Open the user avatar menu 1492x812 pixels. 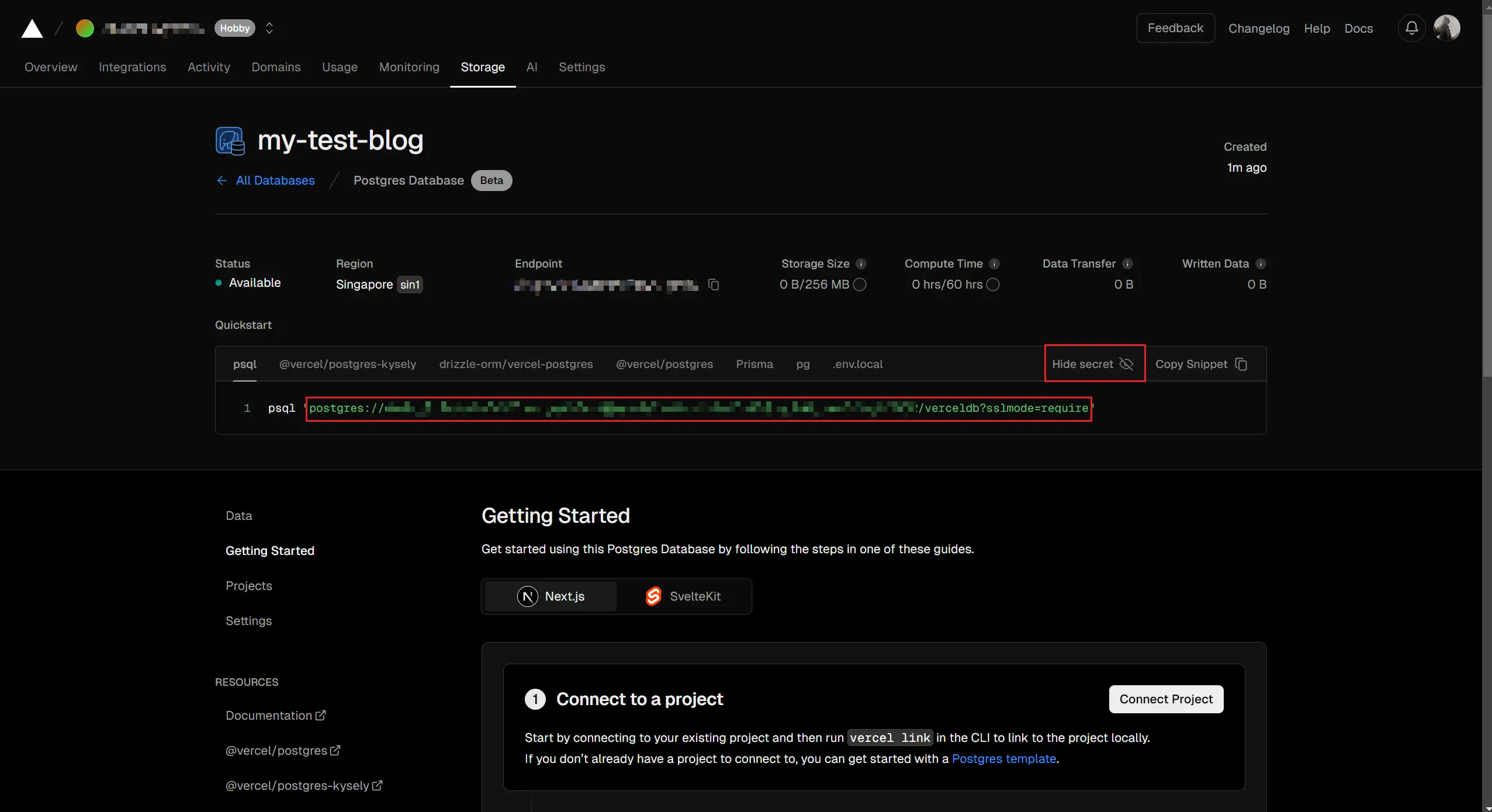click(x=1447, y=28)
